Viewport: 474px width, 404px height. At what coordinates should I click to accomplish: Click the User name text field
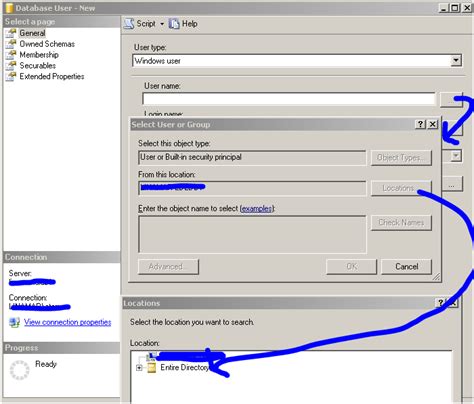coord(289,99)
